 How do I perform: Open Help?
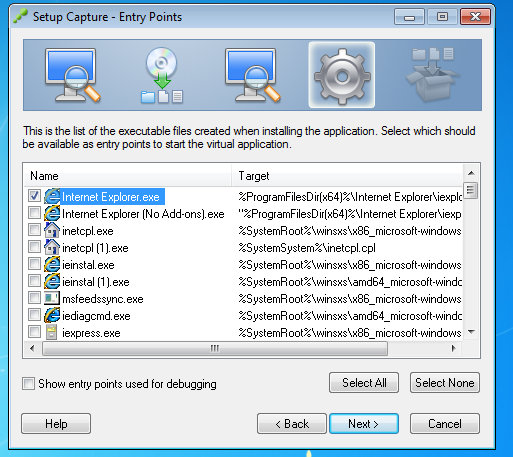pyautogui.click(x=56, y=424)
